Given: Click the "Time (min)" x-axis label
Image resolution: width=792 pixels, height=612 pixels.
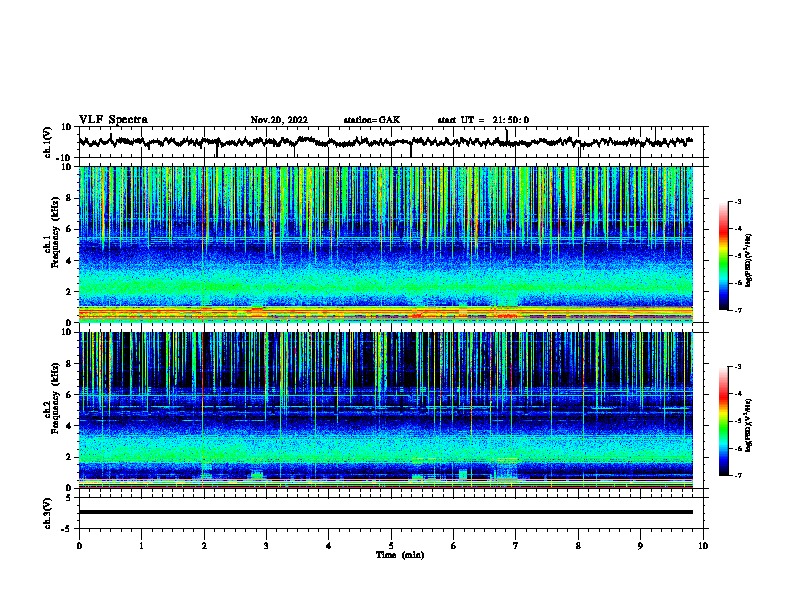Looking at the screenshot, I should [400, 555].
